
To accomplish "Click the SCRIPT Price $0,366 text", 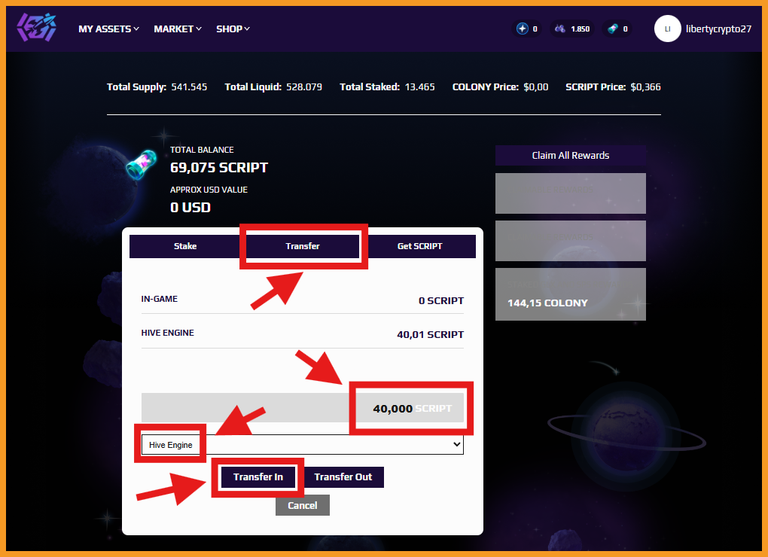I will click(x=613, y=87).
